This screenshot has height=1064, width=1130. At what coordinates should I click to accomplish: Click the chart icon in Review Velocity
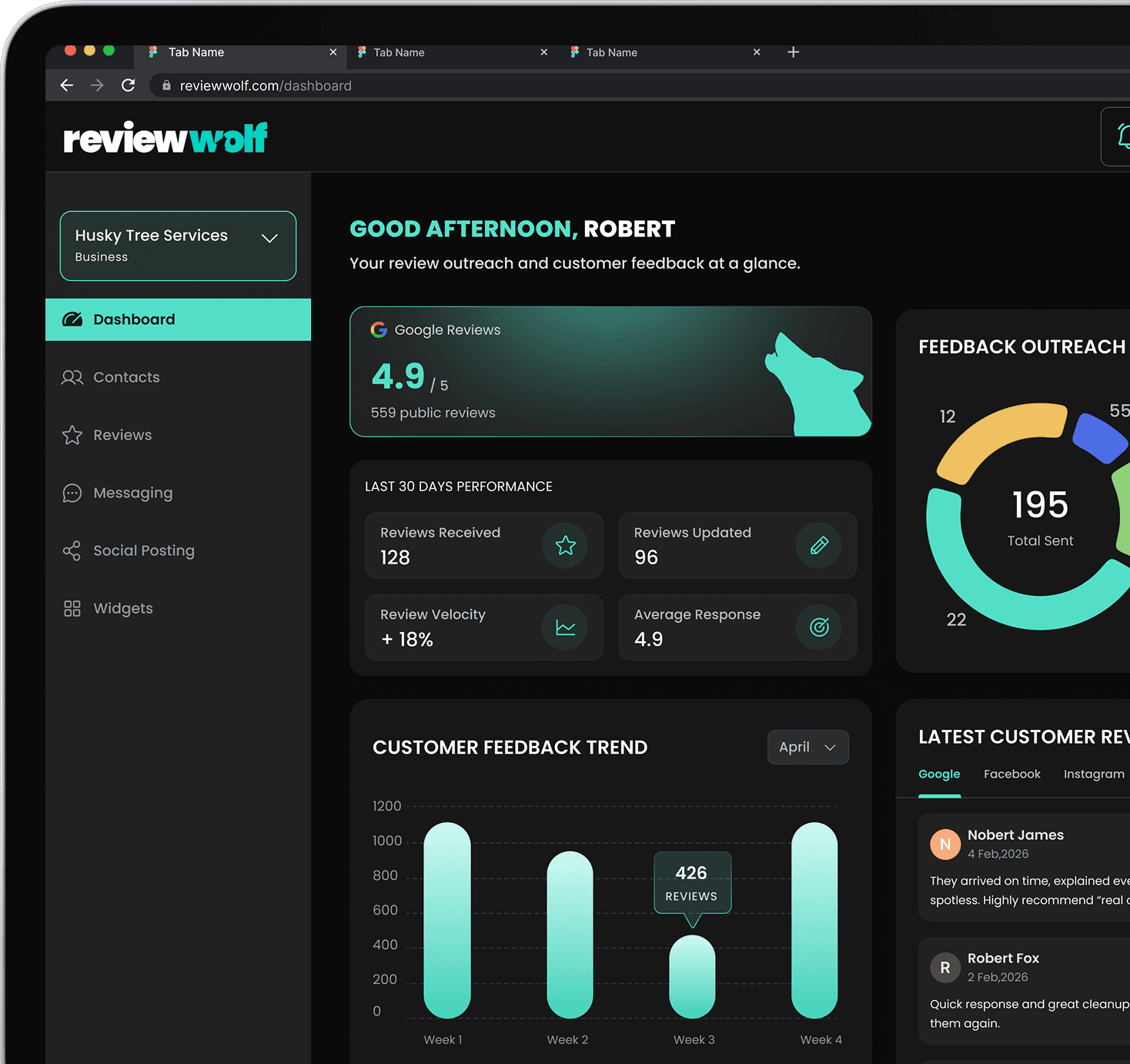pos(566,627)
